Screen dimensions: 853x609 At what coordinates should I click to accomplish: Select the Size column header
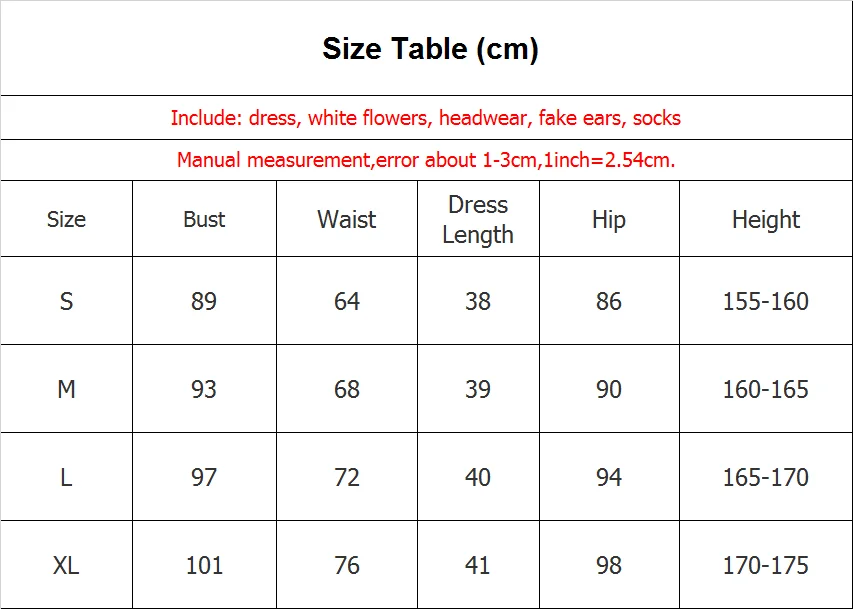click(66, 219)
